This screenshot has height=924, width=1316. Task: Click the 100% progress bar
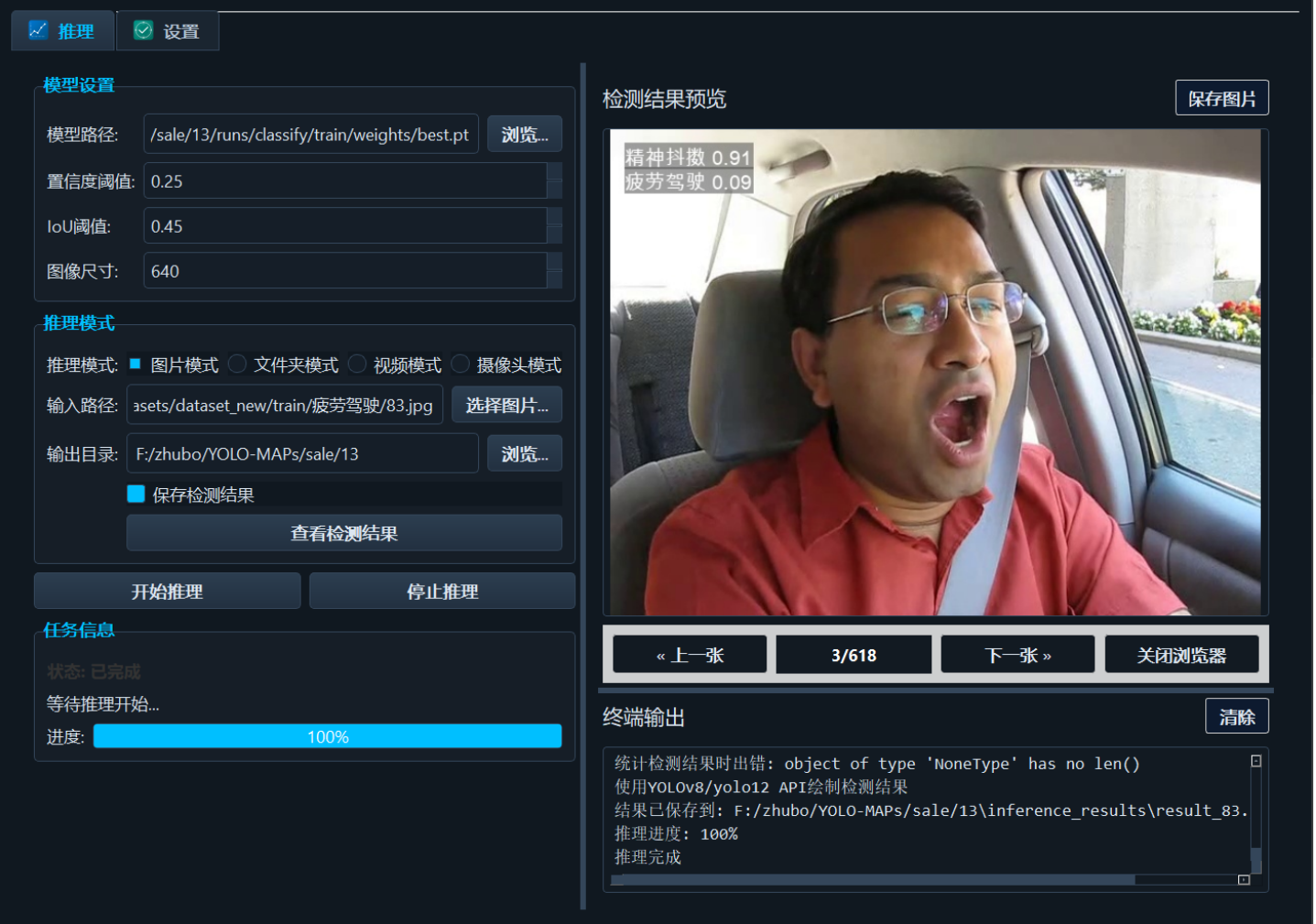[328, 736]
